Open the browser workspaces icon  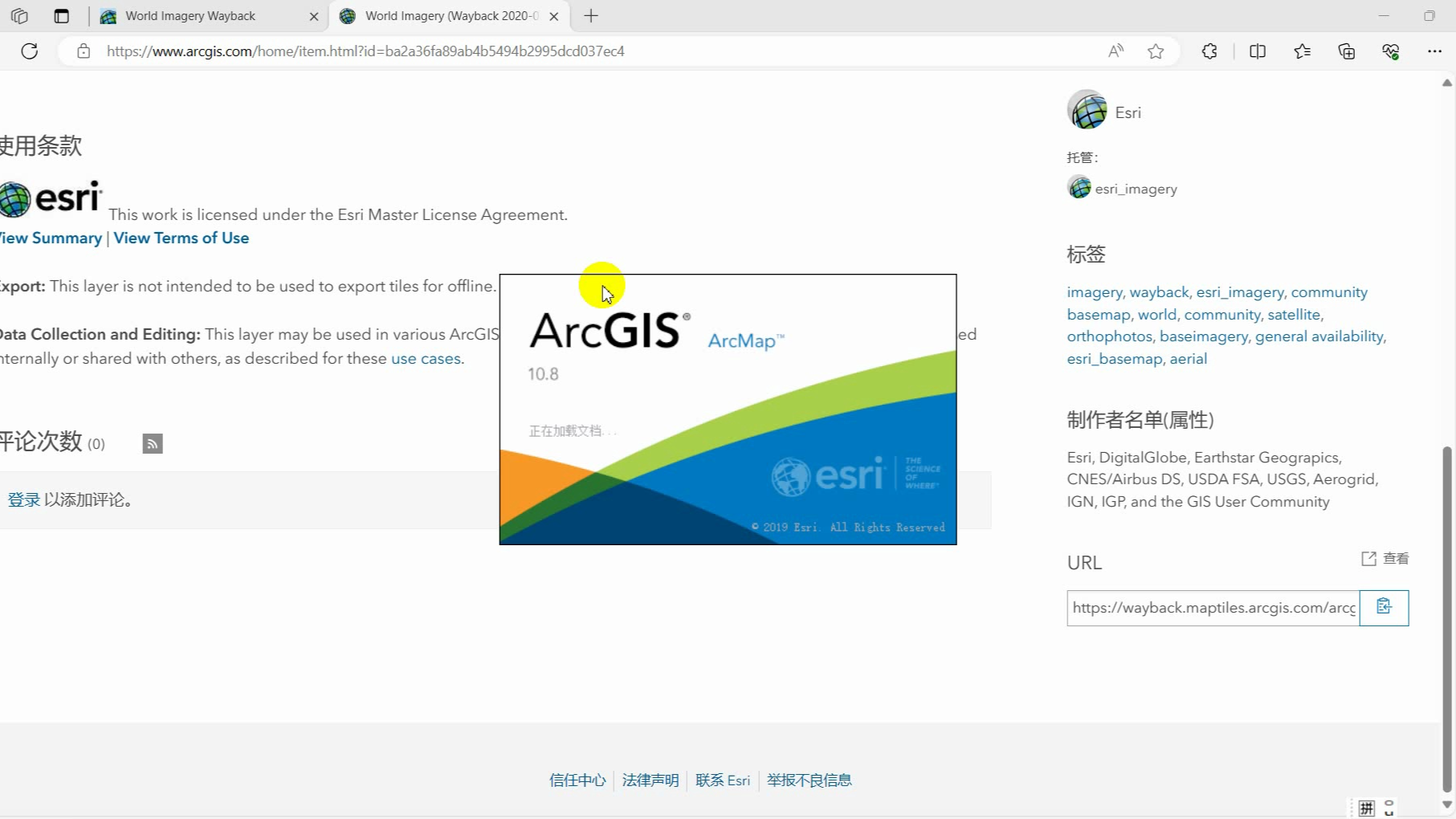coord(19,16)
